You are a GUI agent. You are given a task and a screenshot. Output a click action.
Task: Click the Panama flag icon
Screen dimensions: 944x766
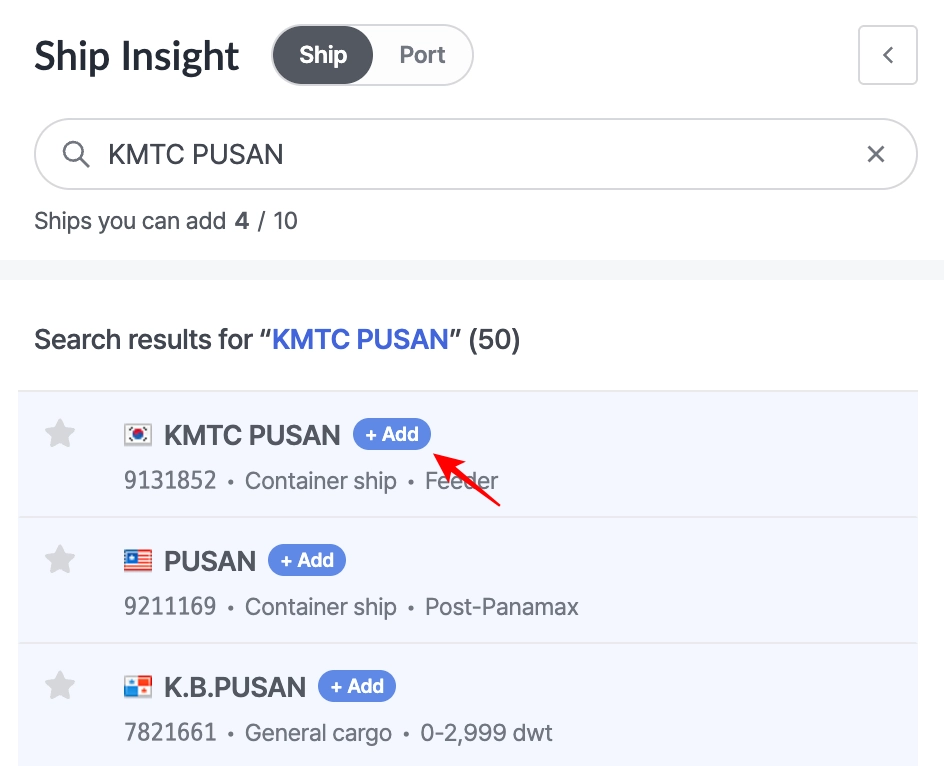click(138, 687)
